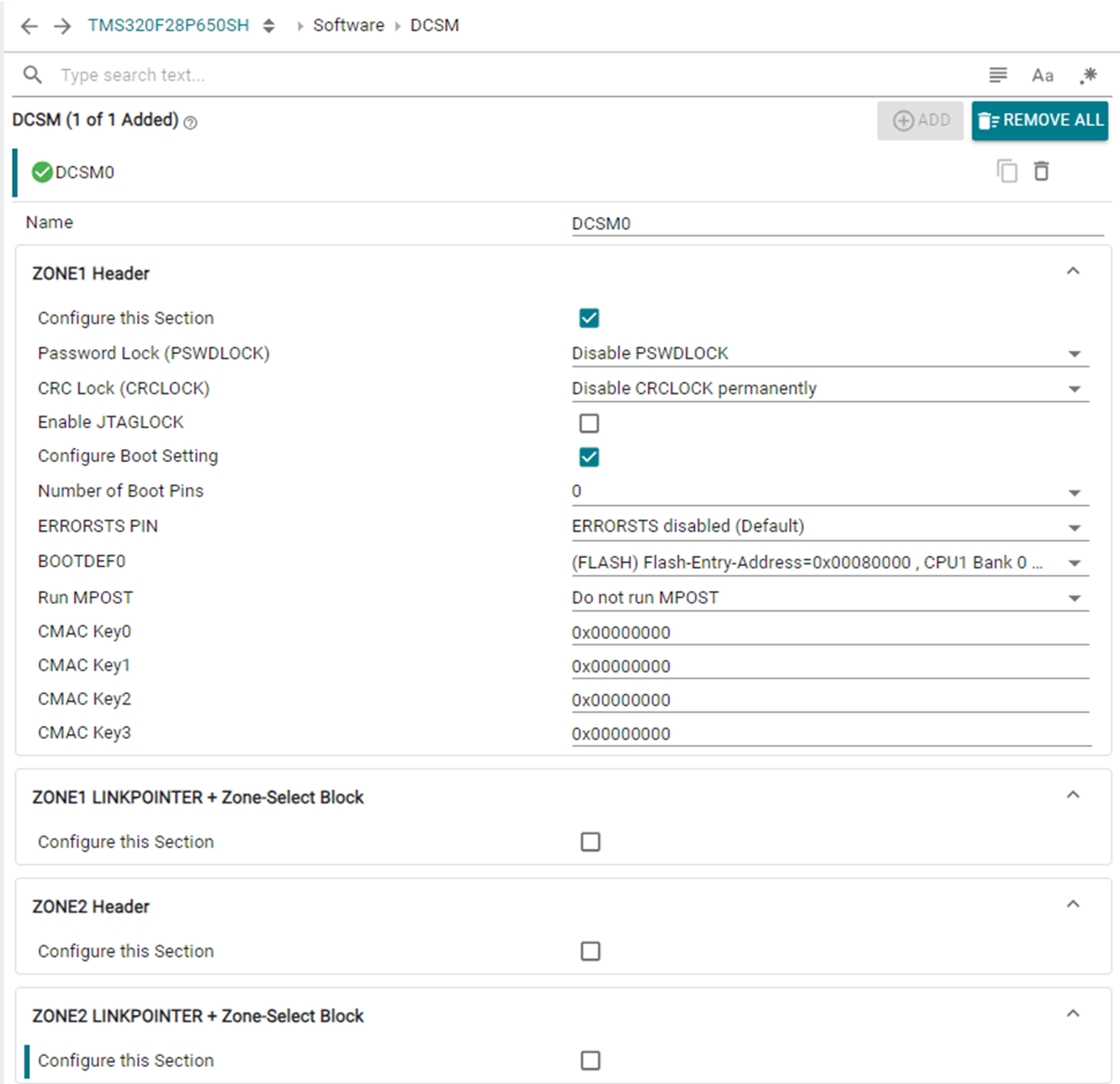The height and width of the screenshot is (1084, 1120).
Task: Click the TMS320F28P650SH device link
Action: click(168, 25)
